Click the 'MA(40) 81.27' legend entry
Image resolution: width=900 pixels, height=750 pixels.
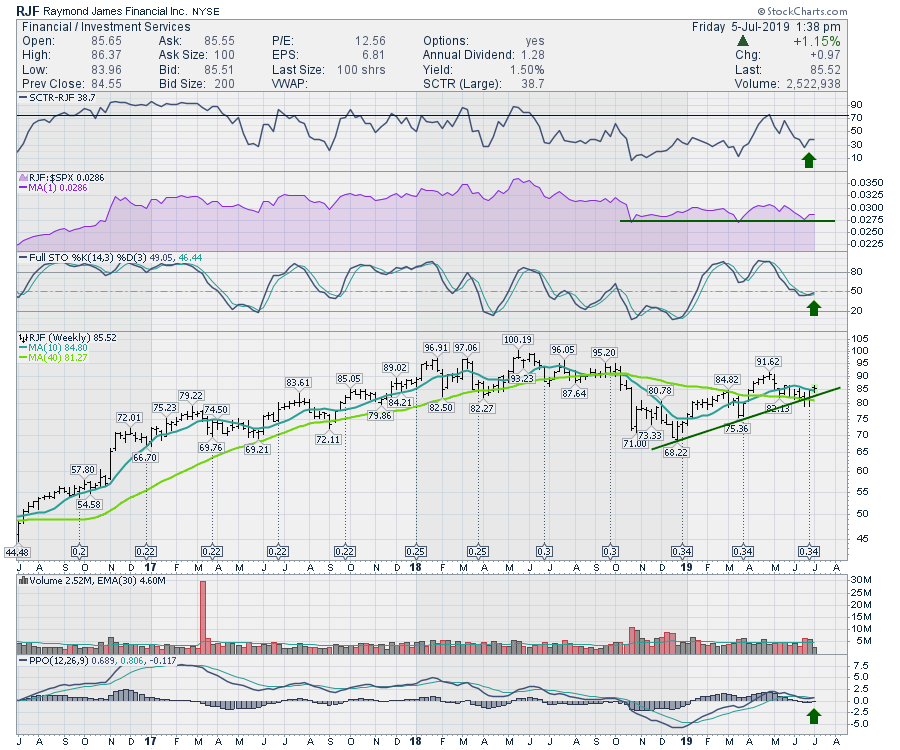(x=53, y=357)
